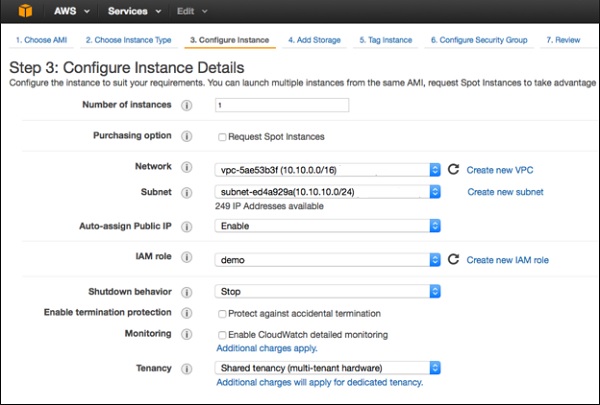Viewport: 600px width, 405px height.
Task: Check Protect against accidental termination
Action: pos(222,314)
